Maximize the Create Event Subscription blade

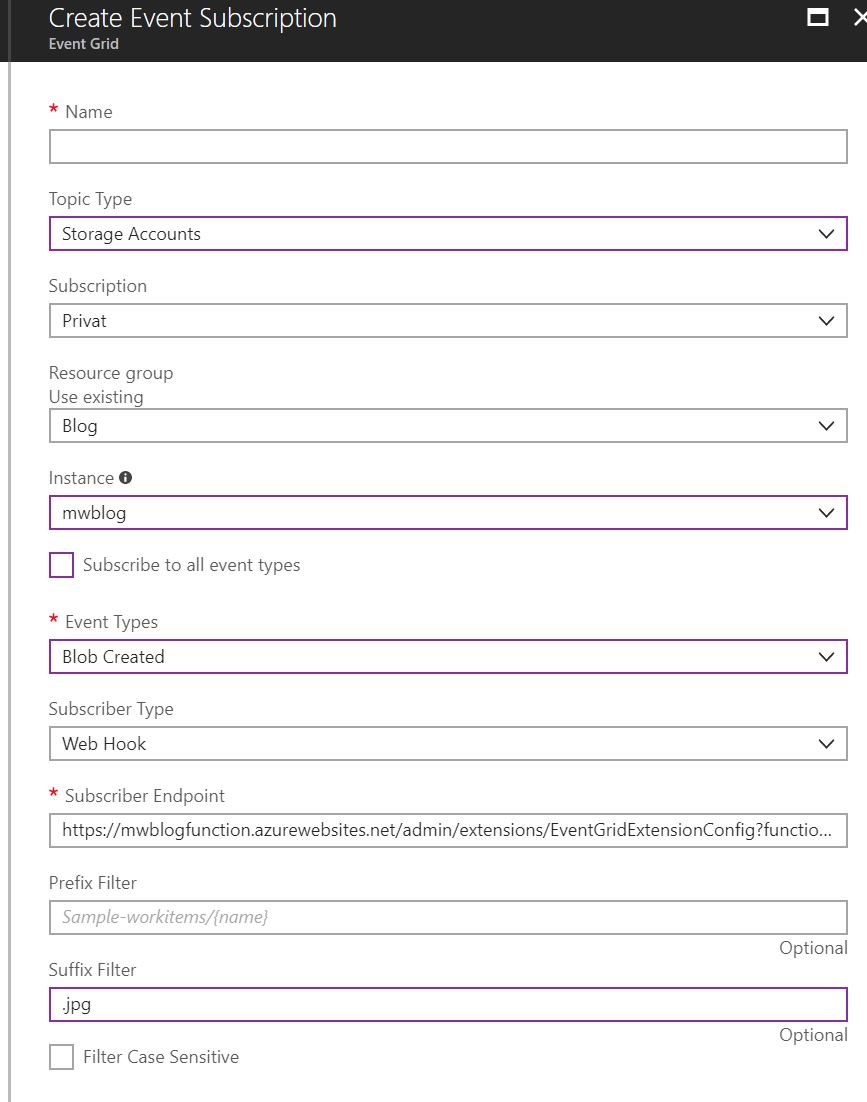pyautogui.click(x=818, y=17)
